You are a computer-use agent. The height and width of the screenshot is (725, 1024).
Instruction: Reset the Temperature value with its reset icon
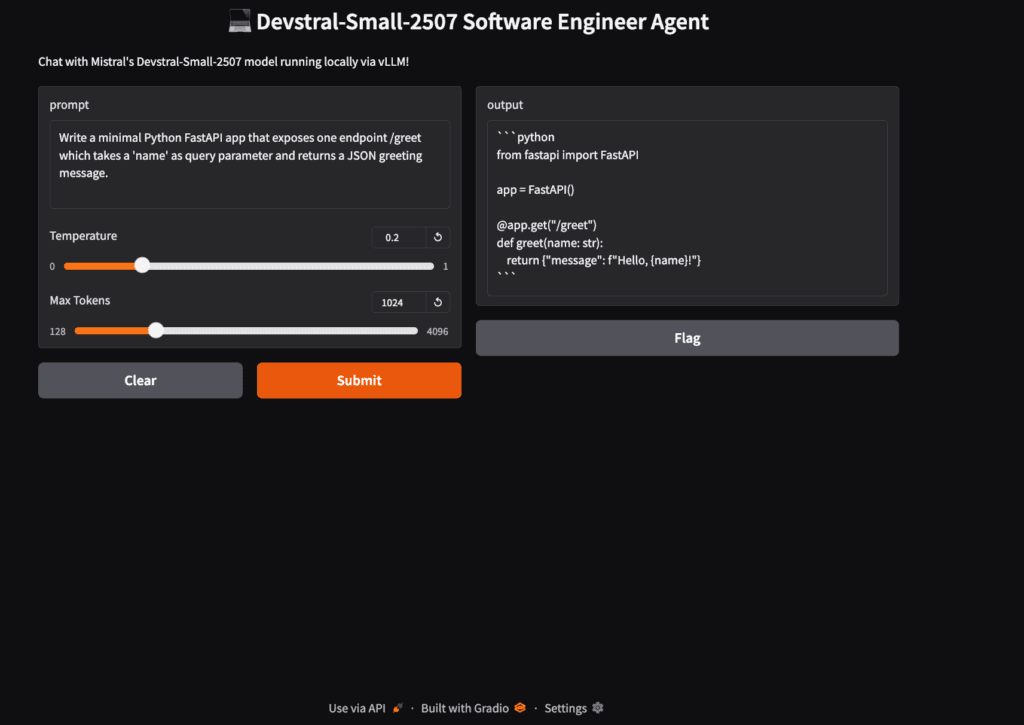click(x=438, y=237)
